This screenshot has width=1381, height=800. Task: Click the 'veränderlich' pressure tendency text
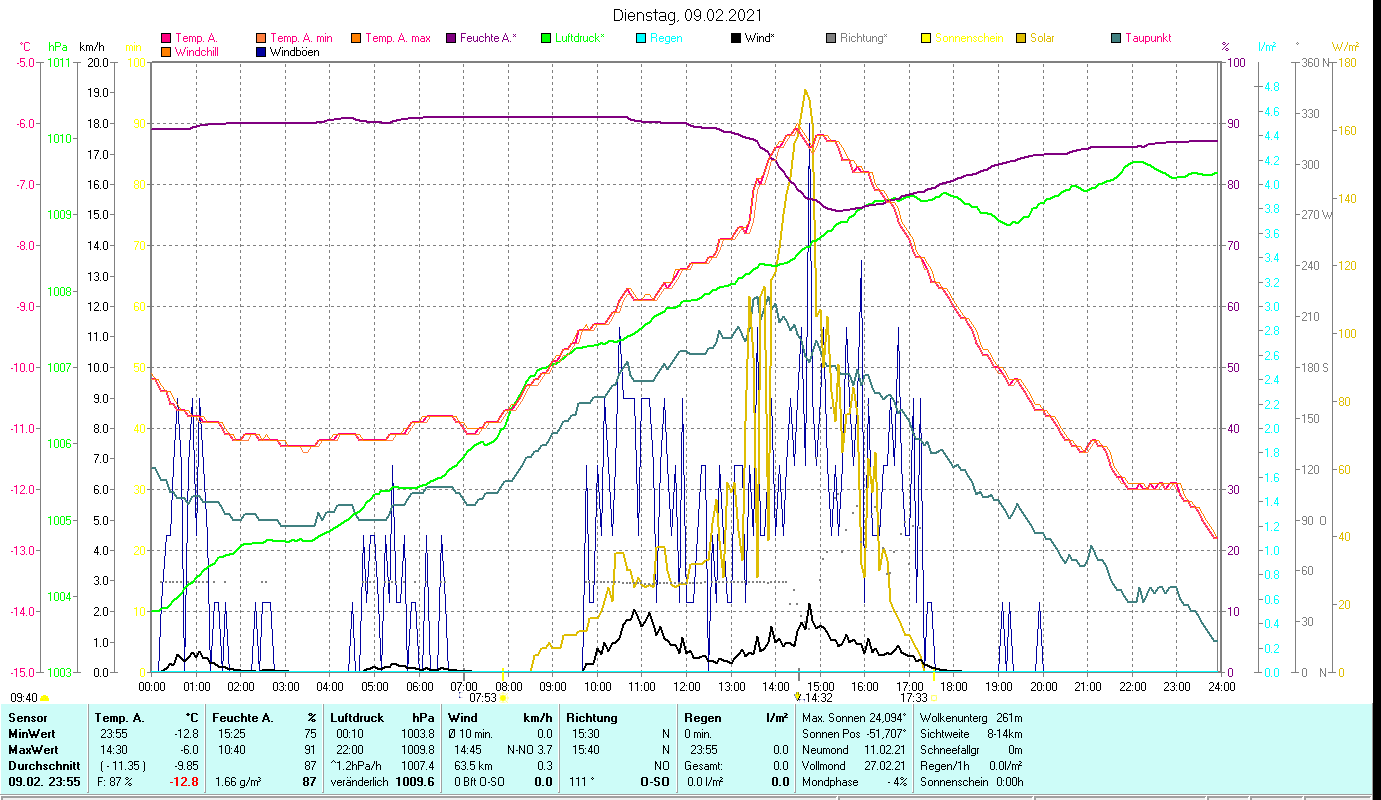click(358, 782)
